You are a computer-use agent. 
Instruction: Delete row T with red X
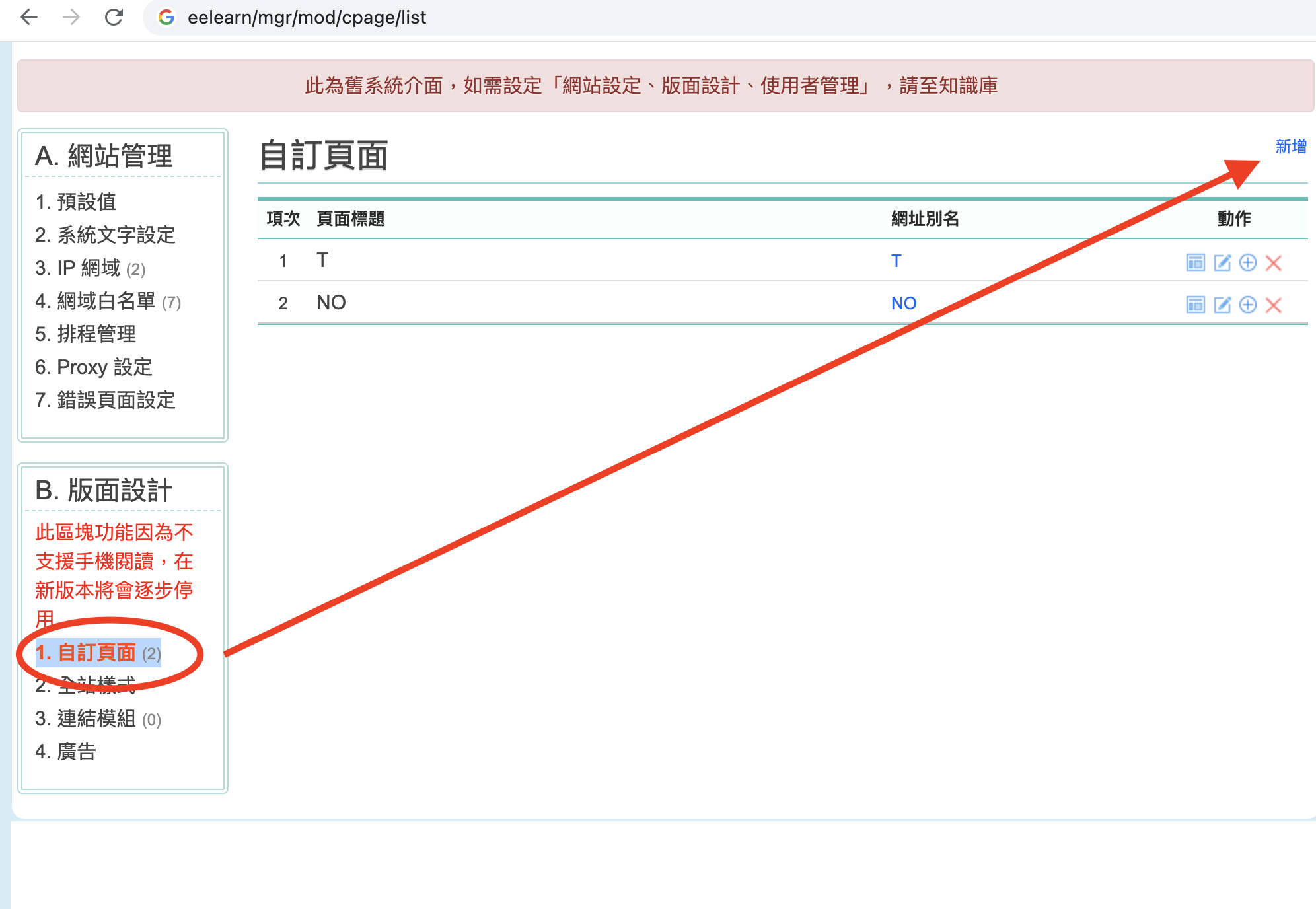coord(1274,262)
